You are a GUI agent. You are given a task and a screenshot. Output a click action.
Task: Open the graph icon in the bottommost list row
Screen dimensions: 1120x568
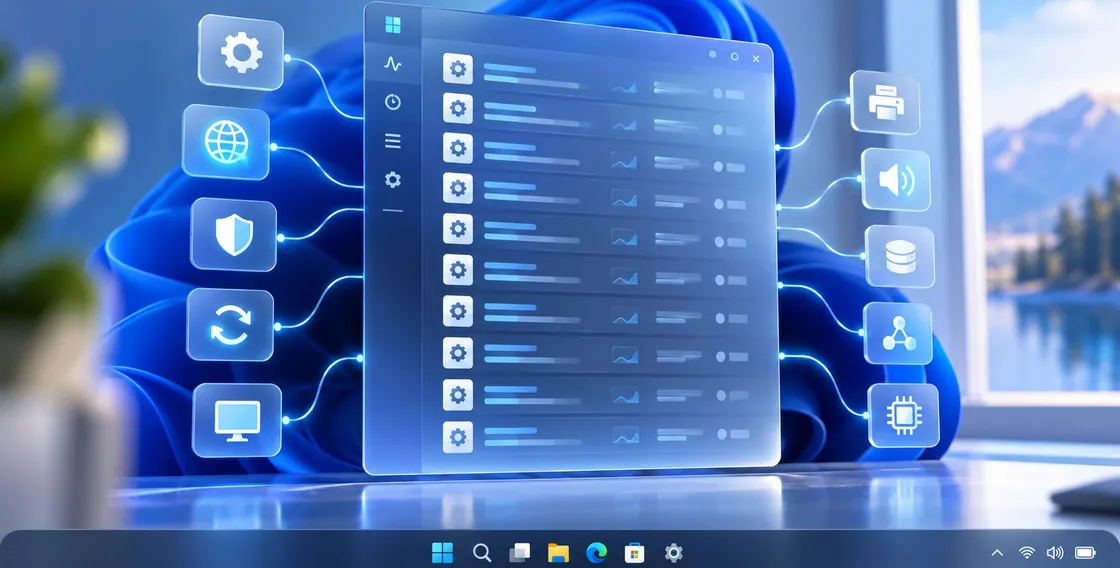pyautogui.click(x=626, y=434)
